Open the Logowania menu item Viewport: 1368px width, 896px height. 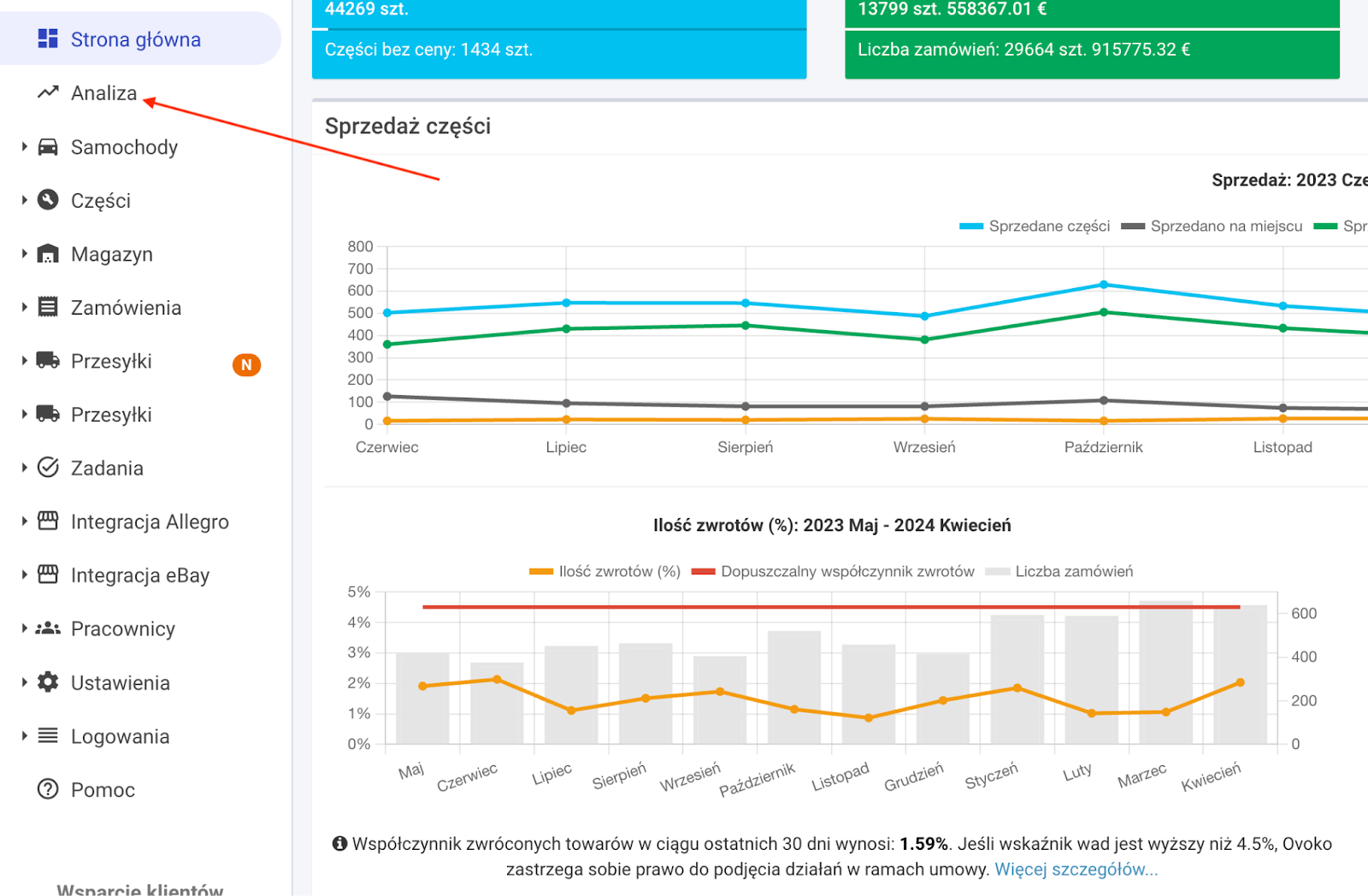coord(120,736)
